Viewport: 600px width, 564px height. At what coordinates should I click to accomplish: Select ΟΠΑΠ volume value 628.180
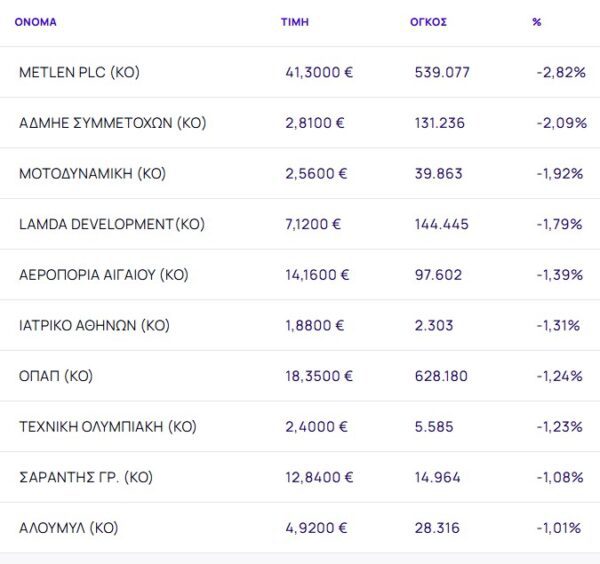441,376
